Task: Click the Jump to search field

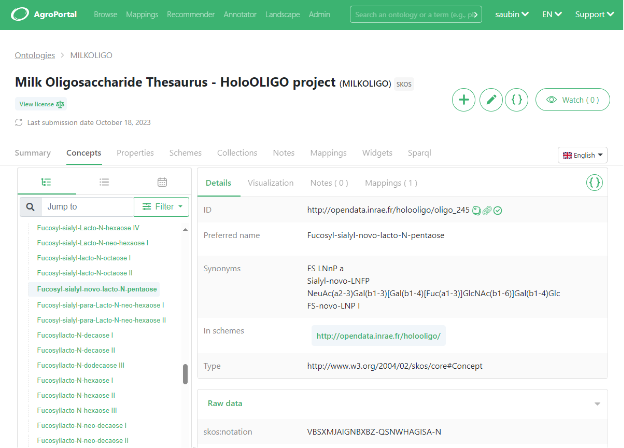Action: point(88,207)
